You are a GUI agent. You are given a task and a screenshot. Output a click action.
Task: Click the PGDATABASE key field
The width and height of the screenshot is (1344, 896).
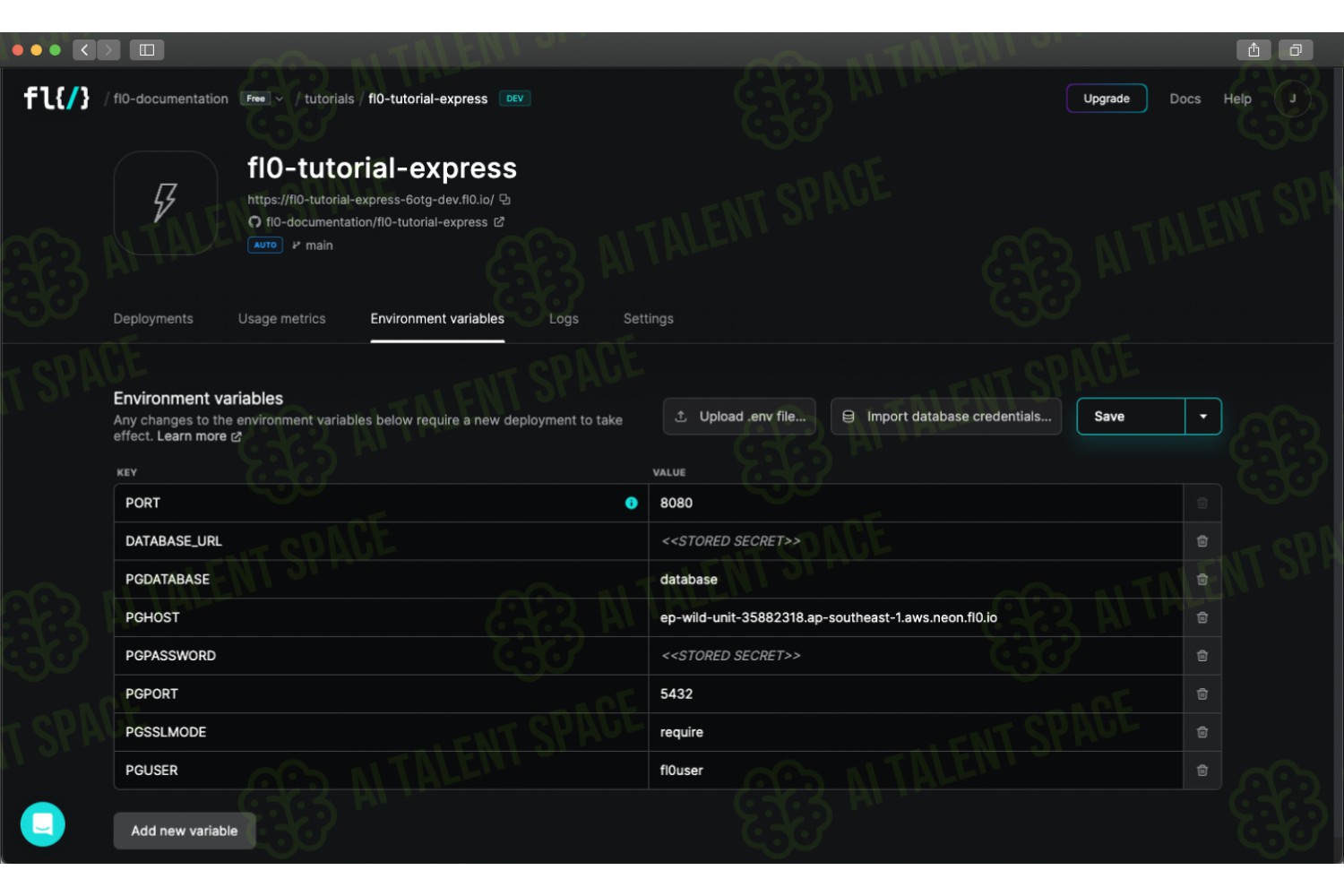tap(381, 580)
